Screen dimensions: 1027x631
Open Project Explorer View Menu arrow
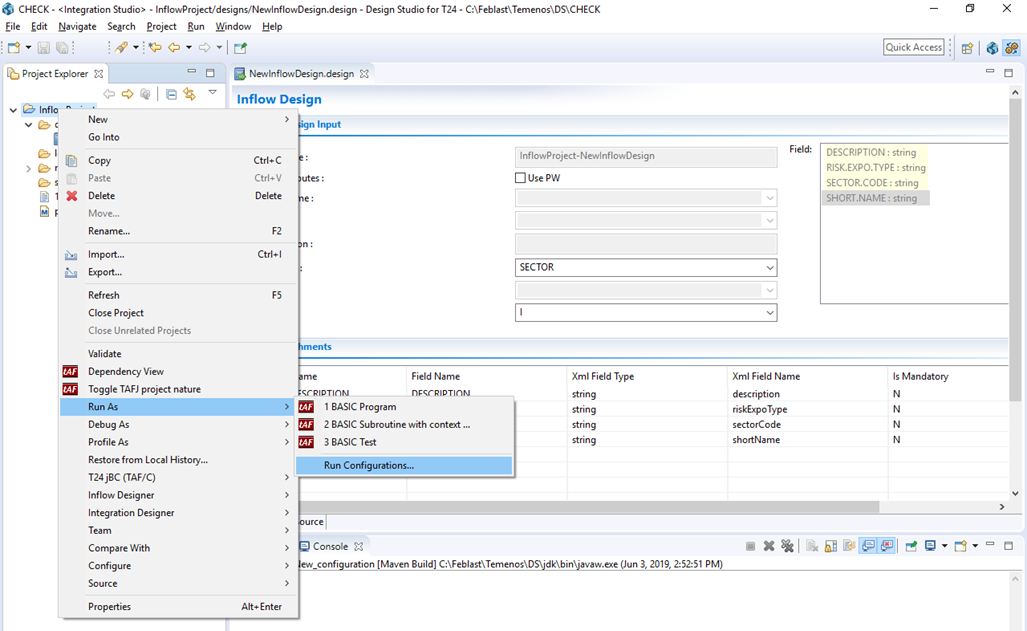pyautogui.click(x=212, y=93)
